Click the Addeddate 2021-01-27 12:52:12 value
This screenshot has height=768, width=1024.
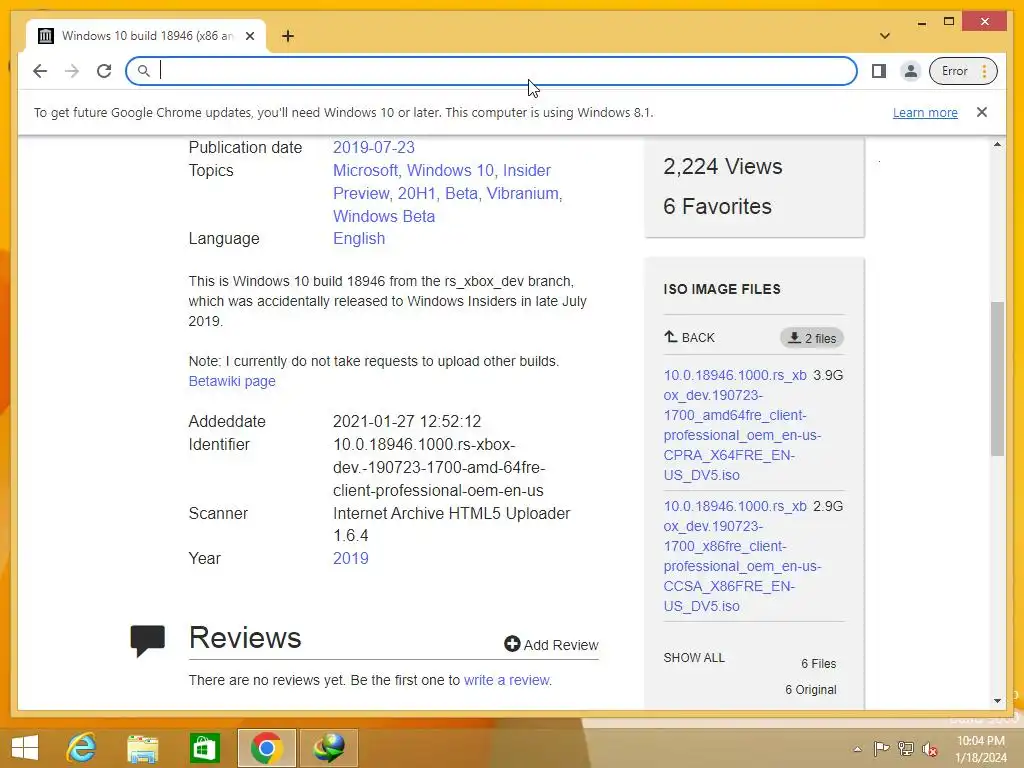tap(407, 422)
